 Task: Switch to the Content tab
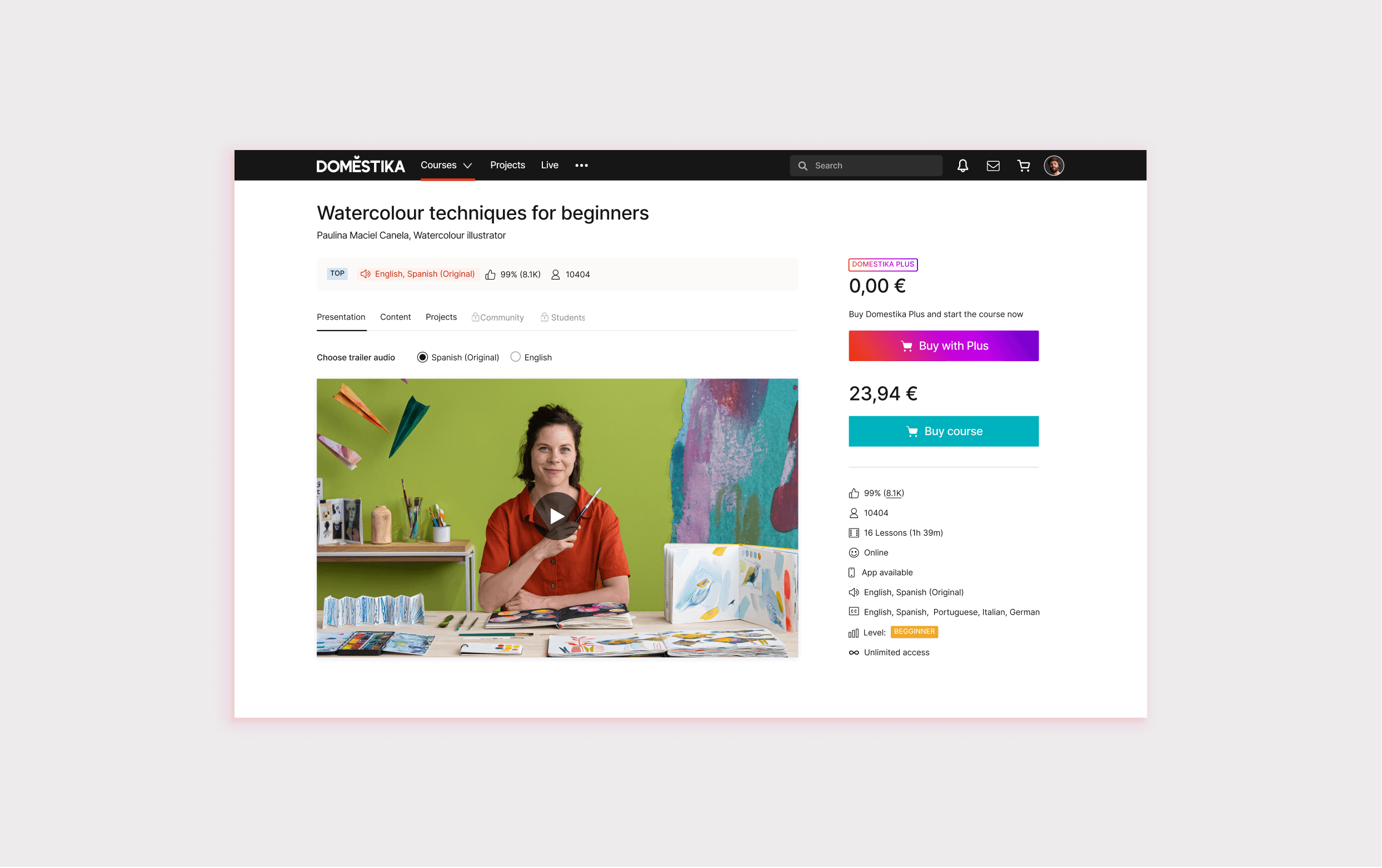pos(396,317)
